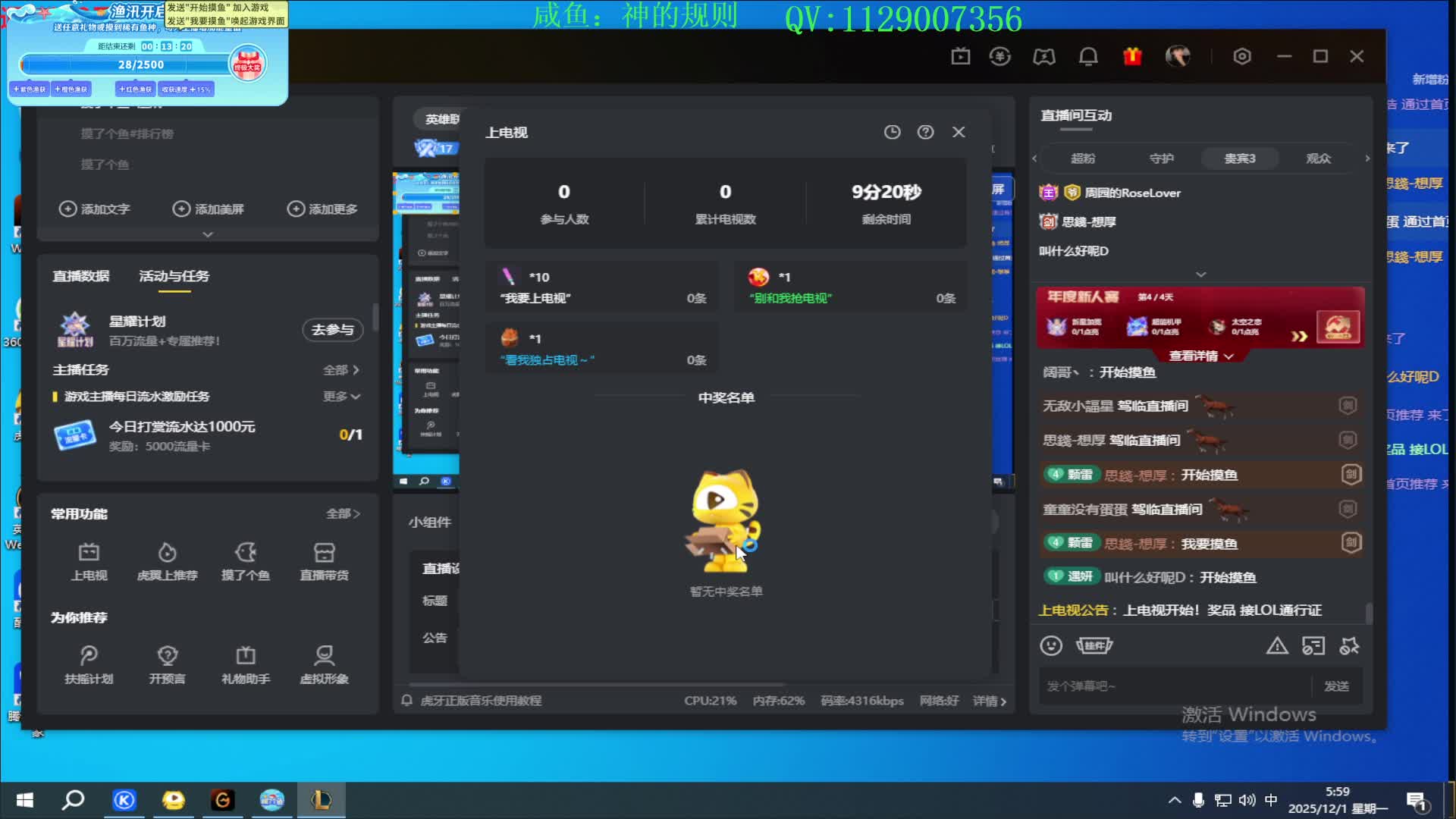This screenshot has height=819, width=1456.
Task: Open the 虚拟形象 avatar tool
Action: coord(325,664)
